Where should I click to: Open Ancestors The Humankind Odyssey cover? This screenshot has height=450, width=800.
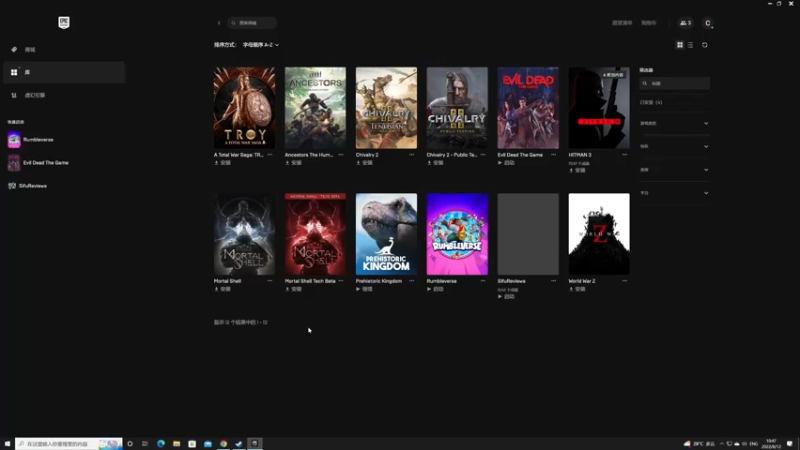[x=315, y=108]
